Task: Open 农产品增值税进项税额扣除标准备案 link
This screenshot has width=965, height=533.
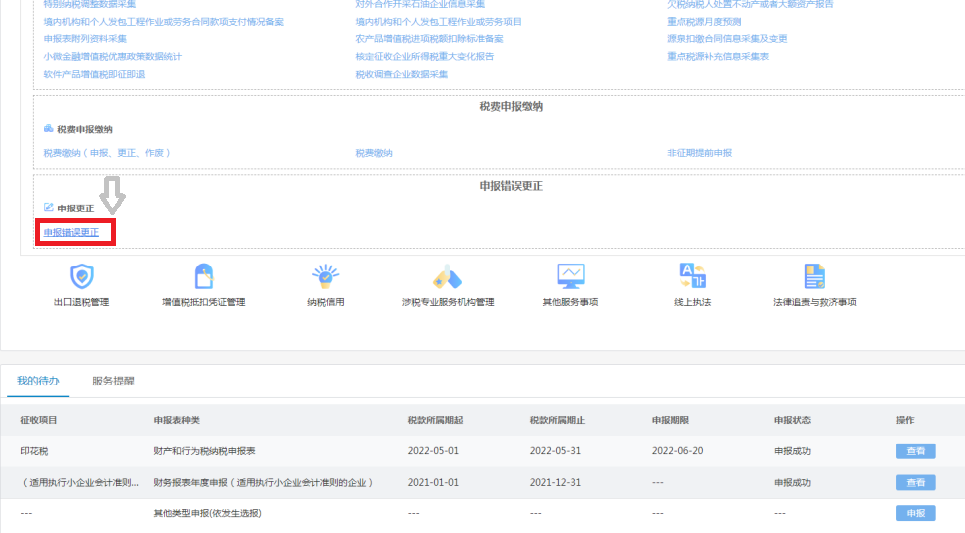Action: [x=430, y=39]
